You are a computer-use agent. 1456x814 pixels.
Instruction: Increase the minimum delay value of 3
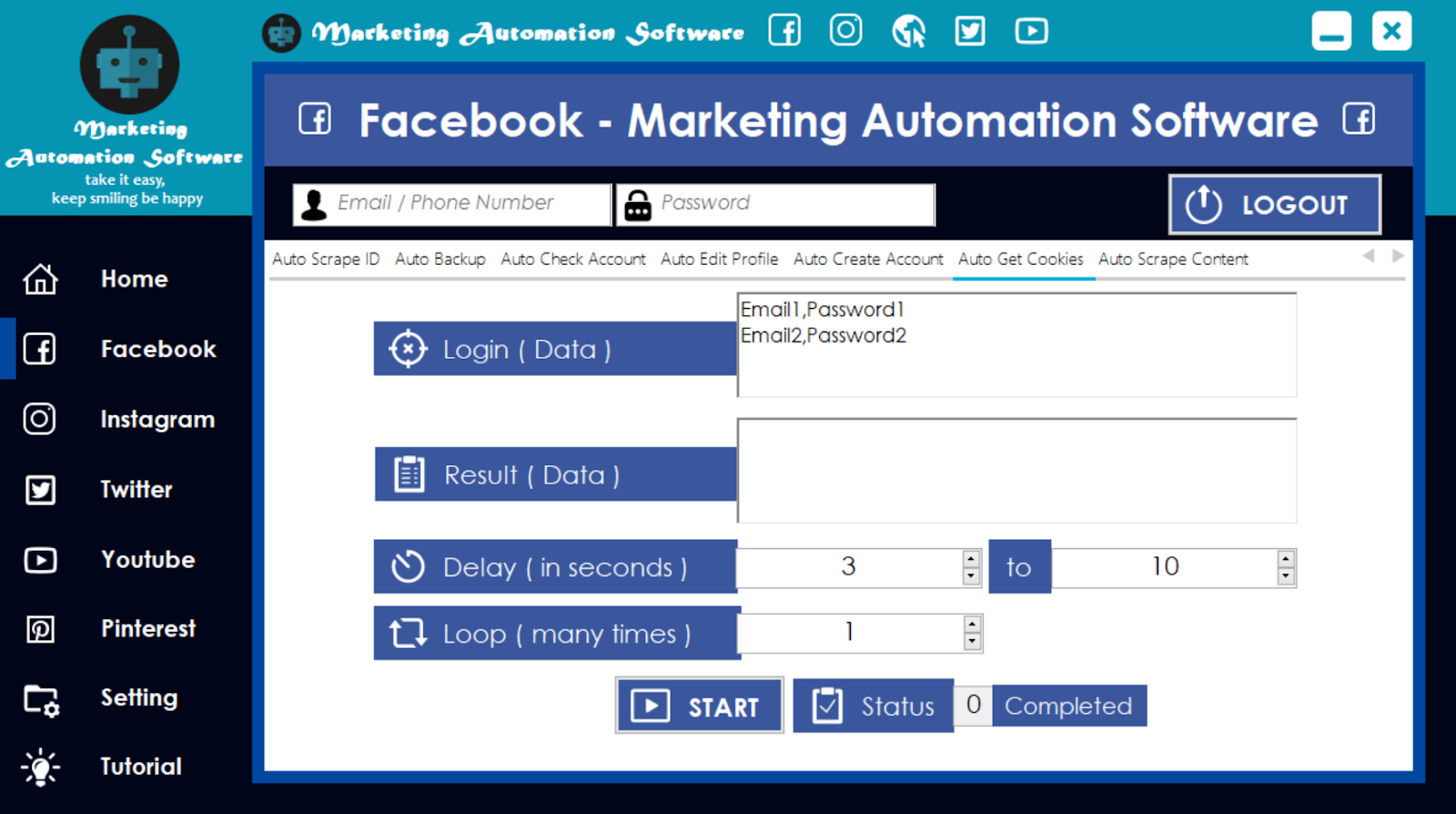(971, 558)
